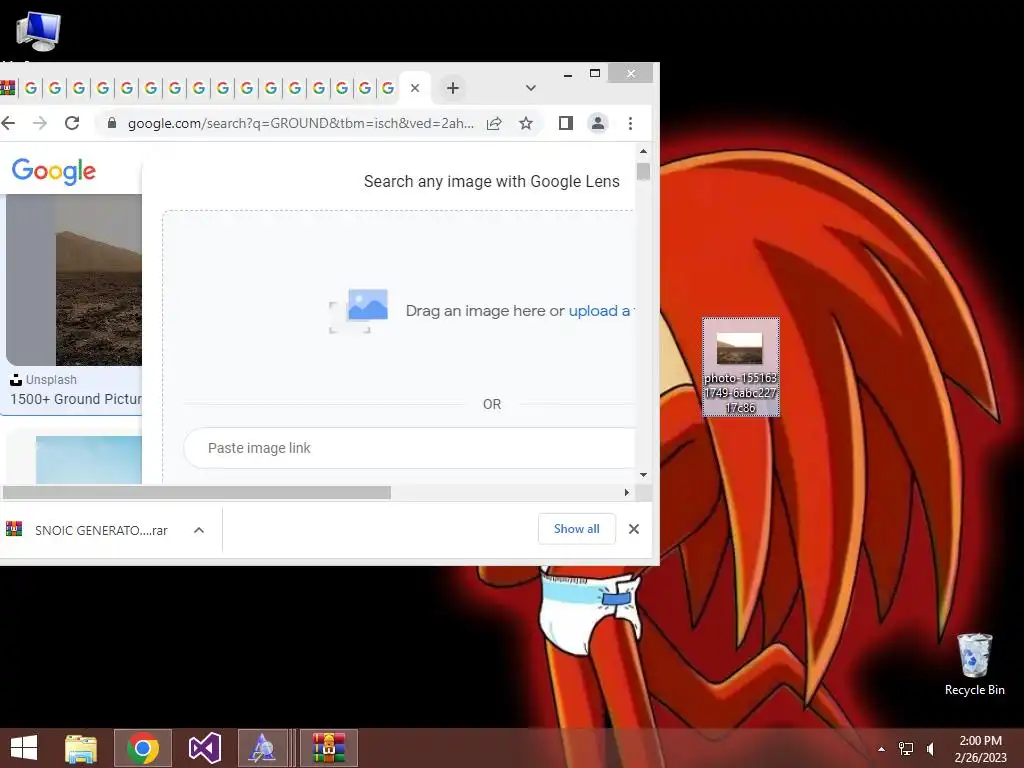Viewport: 1024px width, 768px height.
Task: Close the downloads bar
Action: click(633, 529)
